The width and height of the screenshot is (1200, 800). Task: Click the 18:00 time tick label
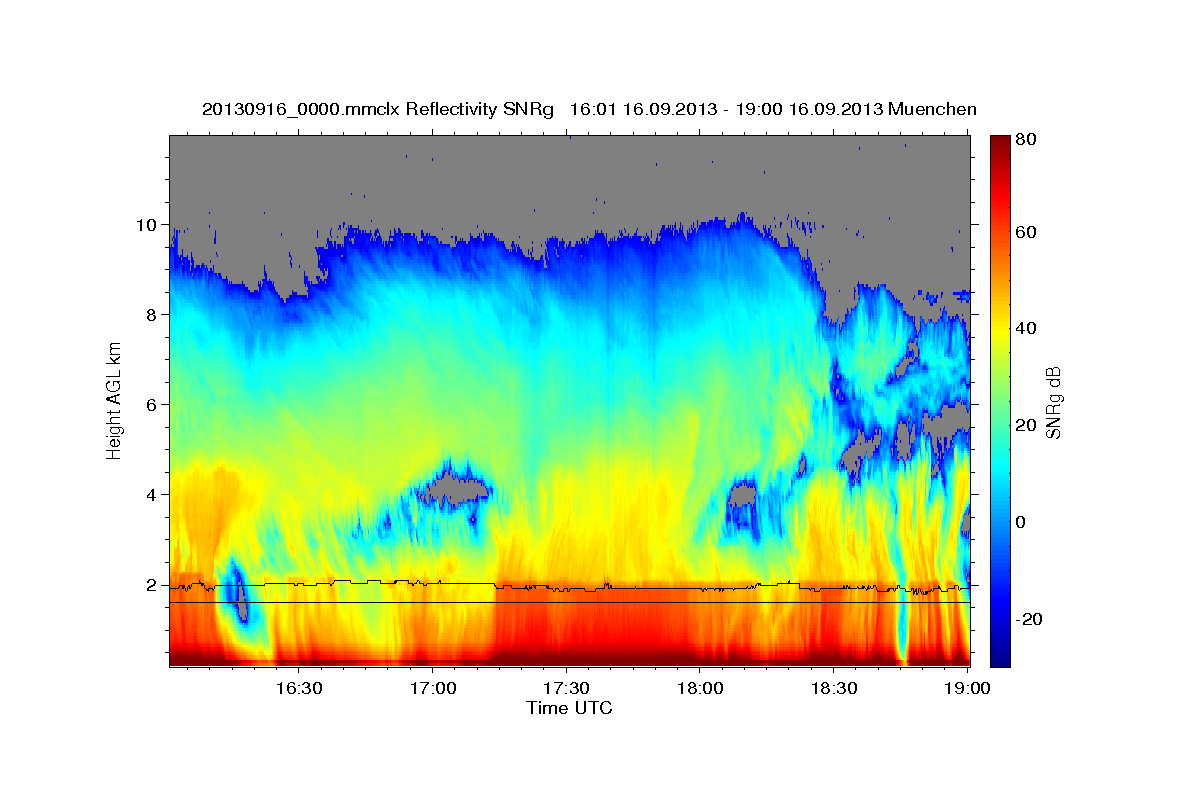700,688
